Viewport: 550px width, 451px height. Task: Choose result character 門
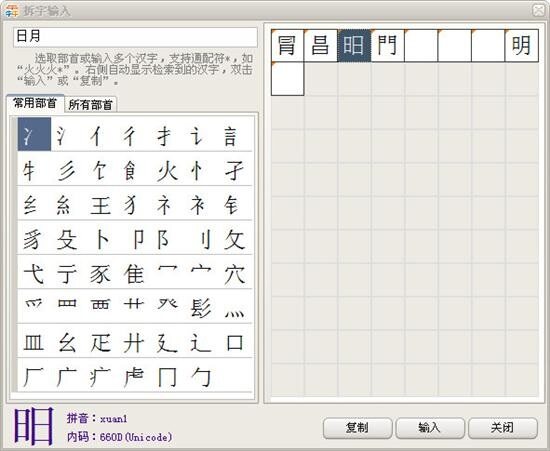tap(387, 46)
